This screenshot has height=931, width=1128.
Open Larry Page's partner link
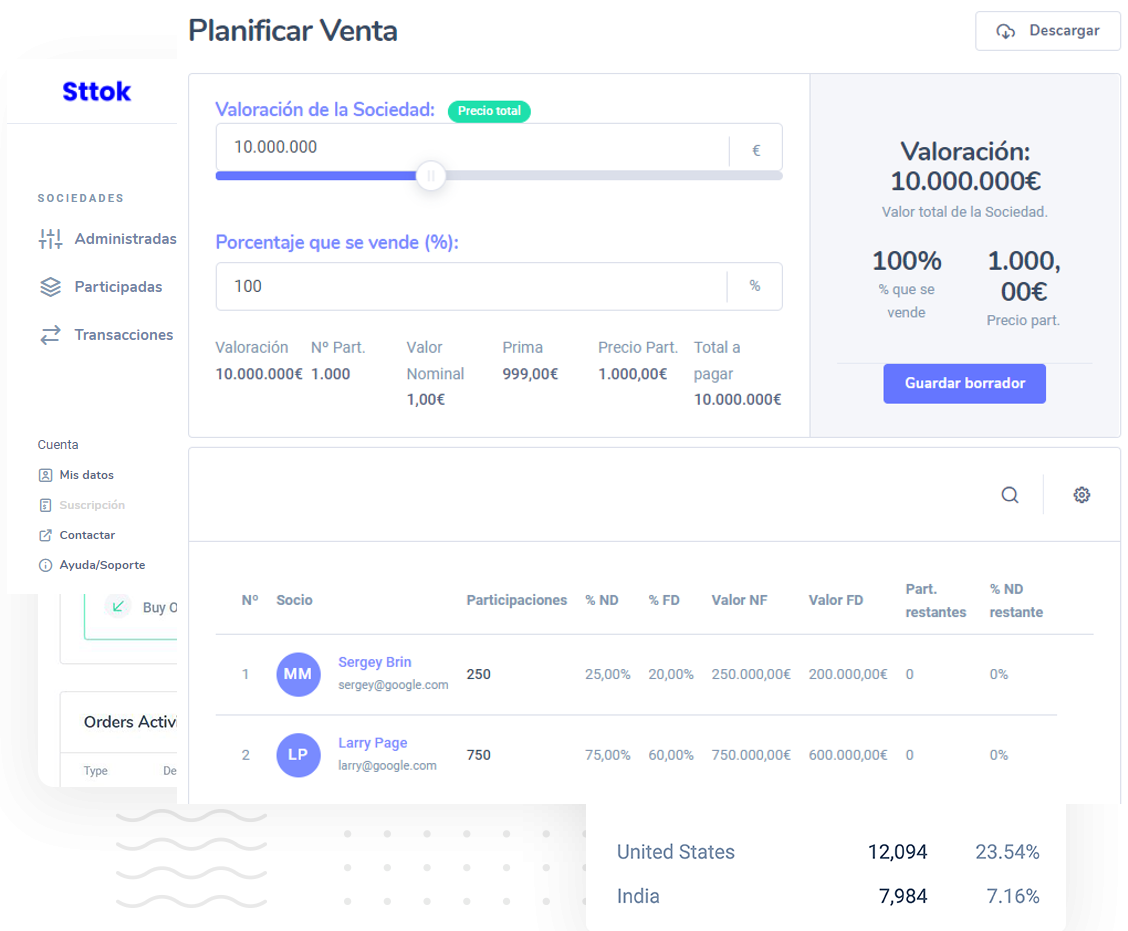(372, 743)
